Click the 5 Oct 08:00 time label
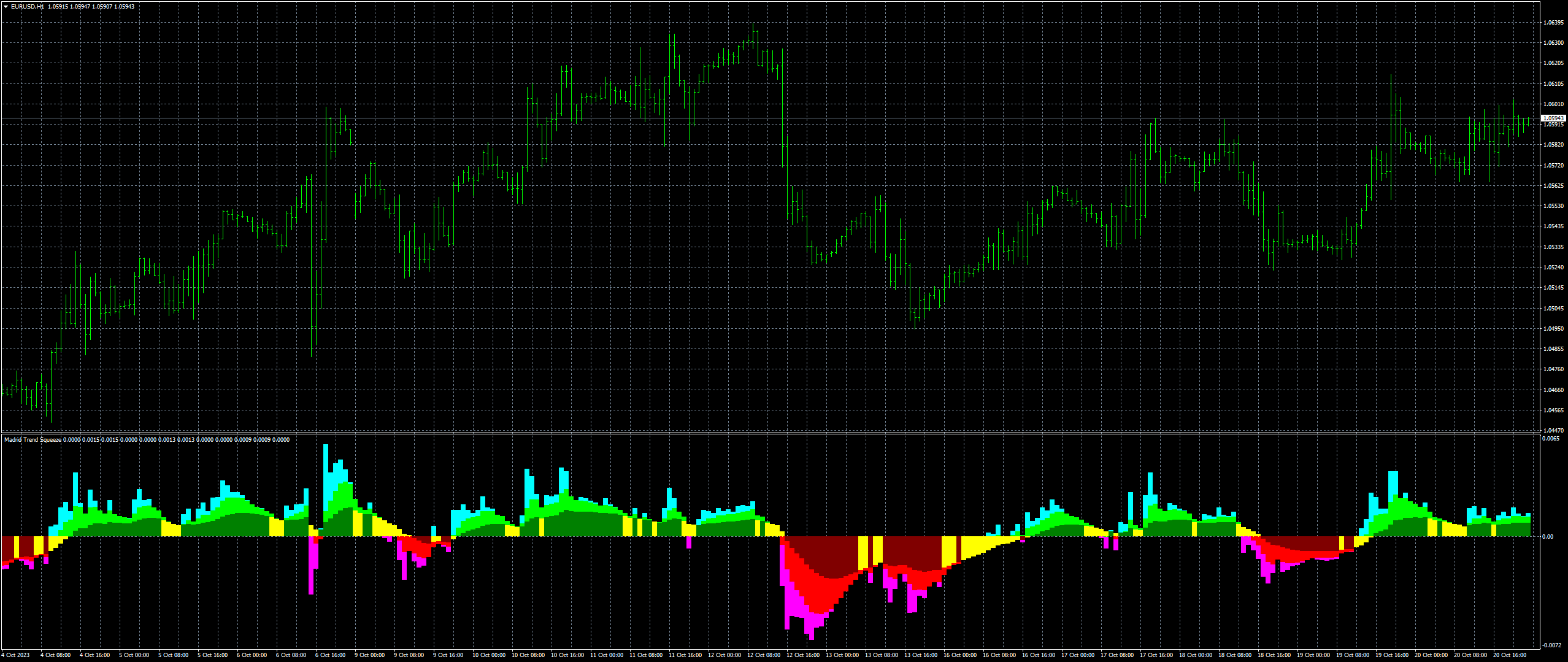The width and height of the screenshot is (1568, 662). pos(173,655)
